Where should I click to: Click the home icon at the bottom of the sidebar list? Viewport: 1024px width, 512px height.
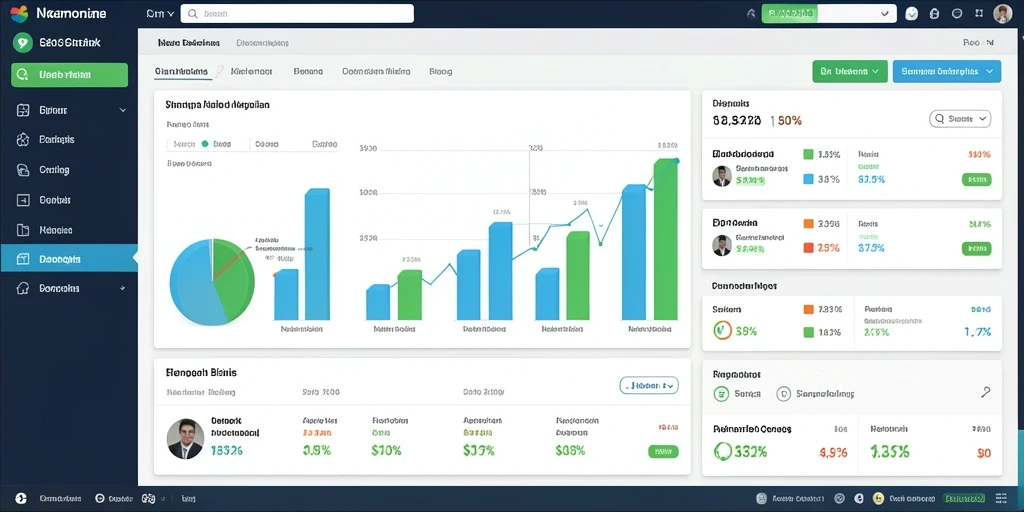click(x=23, y=288)
